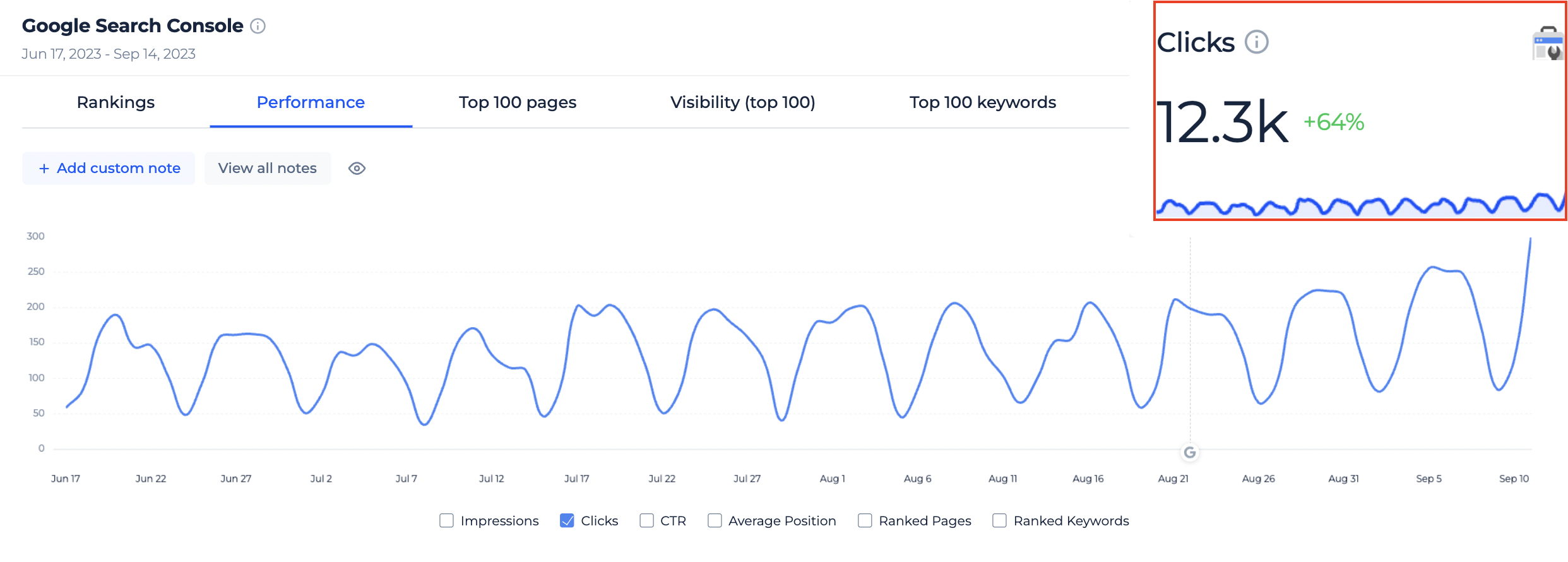Enable the Impressions checkbox
The width and height of the screenshot is (1568, 562).
tap(446, 520)
